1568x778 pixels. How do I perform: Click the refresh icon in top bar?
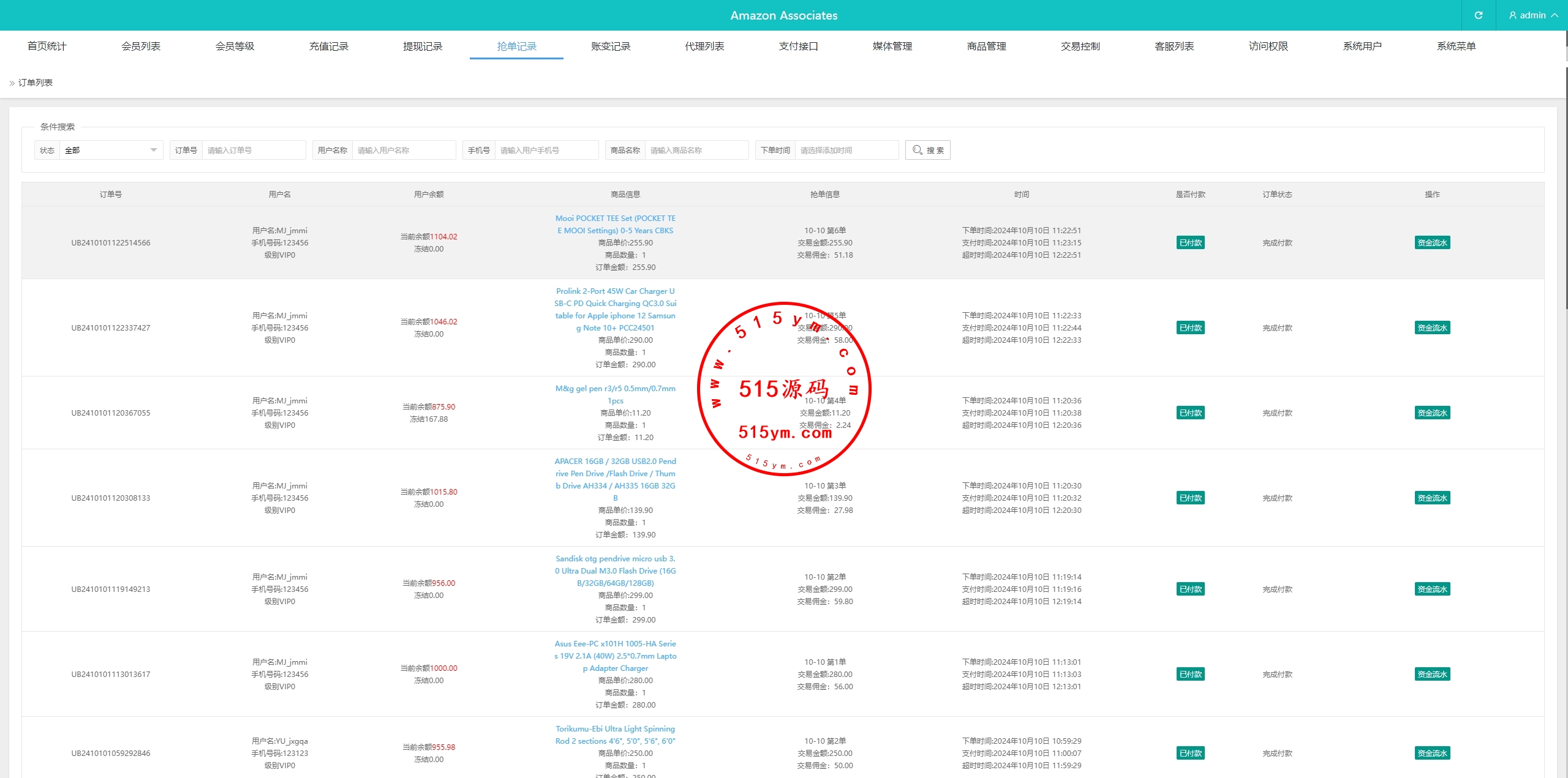[x=1478, y=15]
